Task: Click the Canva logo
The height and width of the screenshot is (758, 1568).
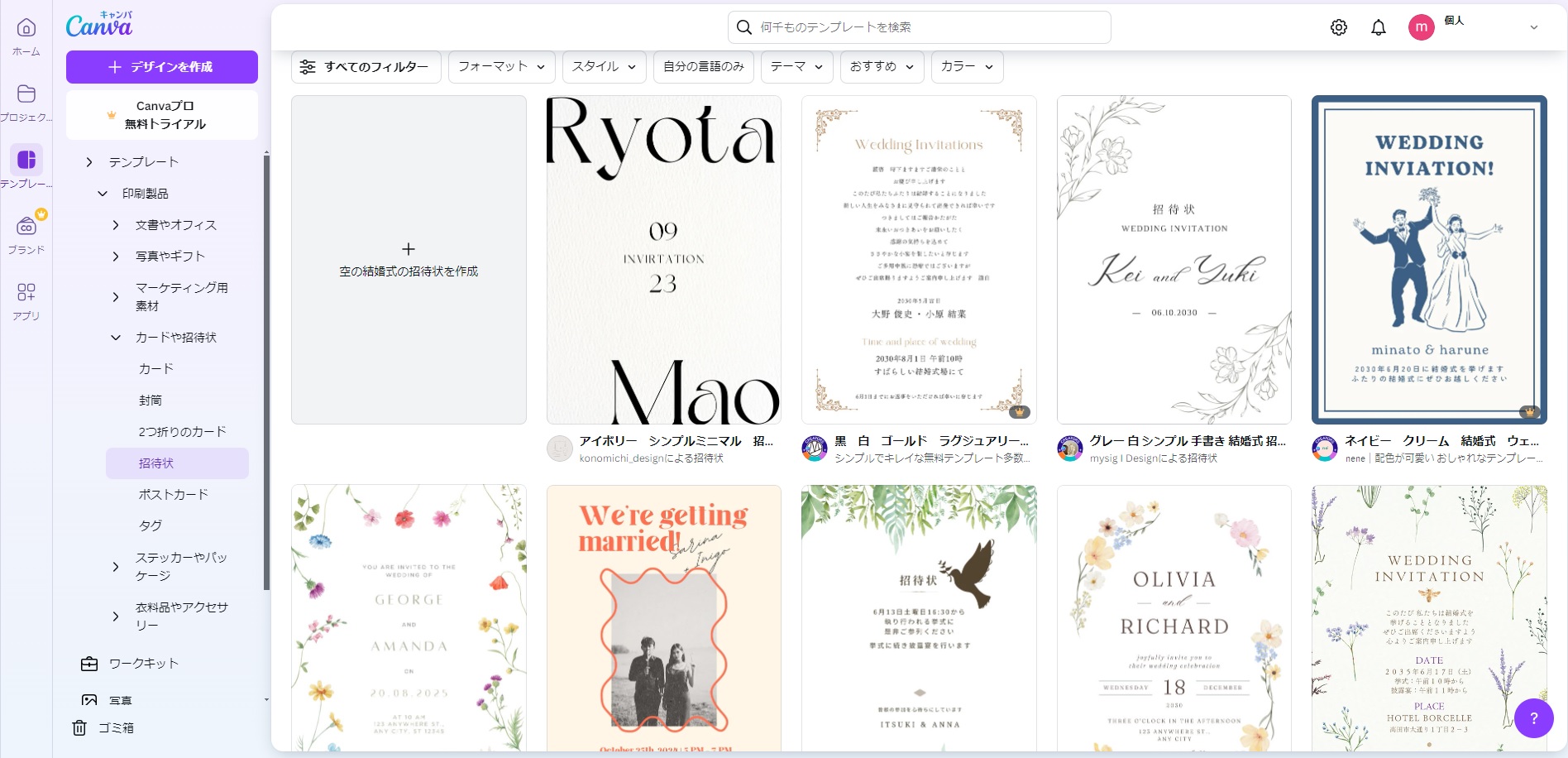Action: (99, 25)
